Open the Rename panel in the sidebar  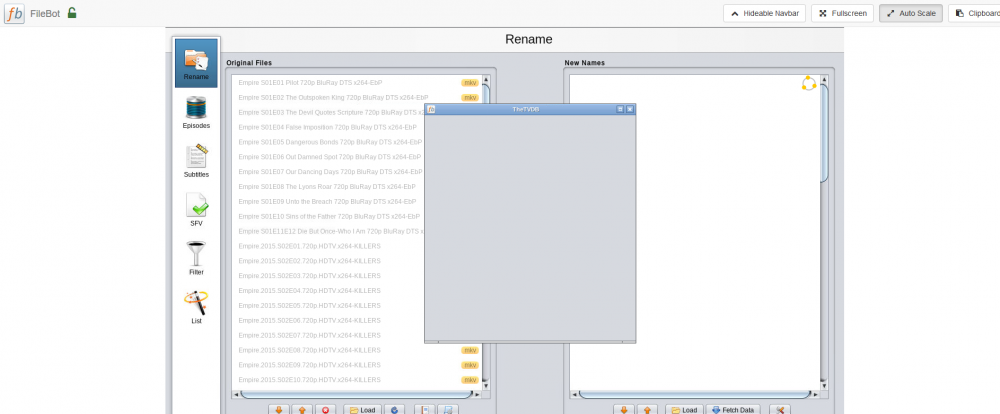[x=196, y=63]
